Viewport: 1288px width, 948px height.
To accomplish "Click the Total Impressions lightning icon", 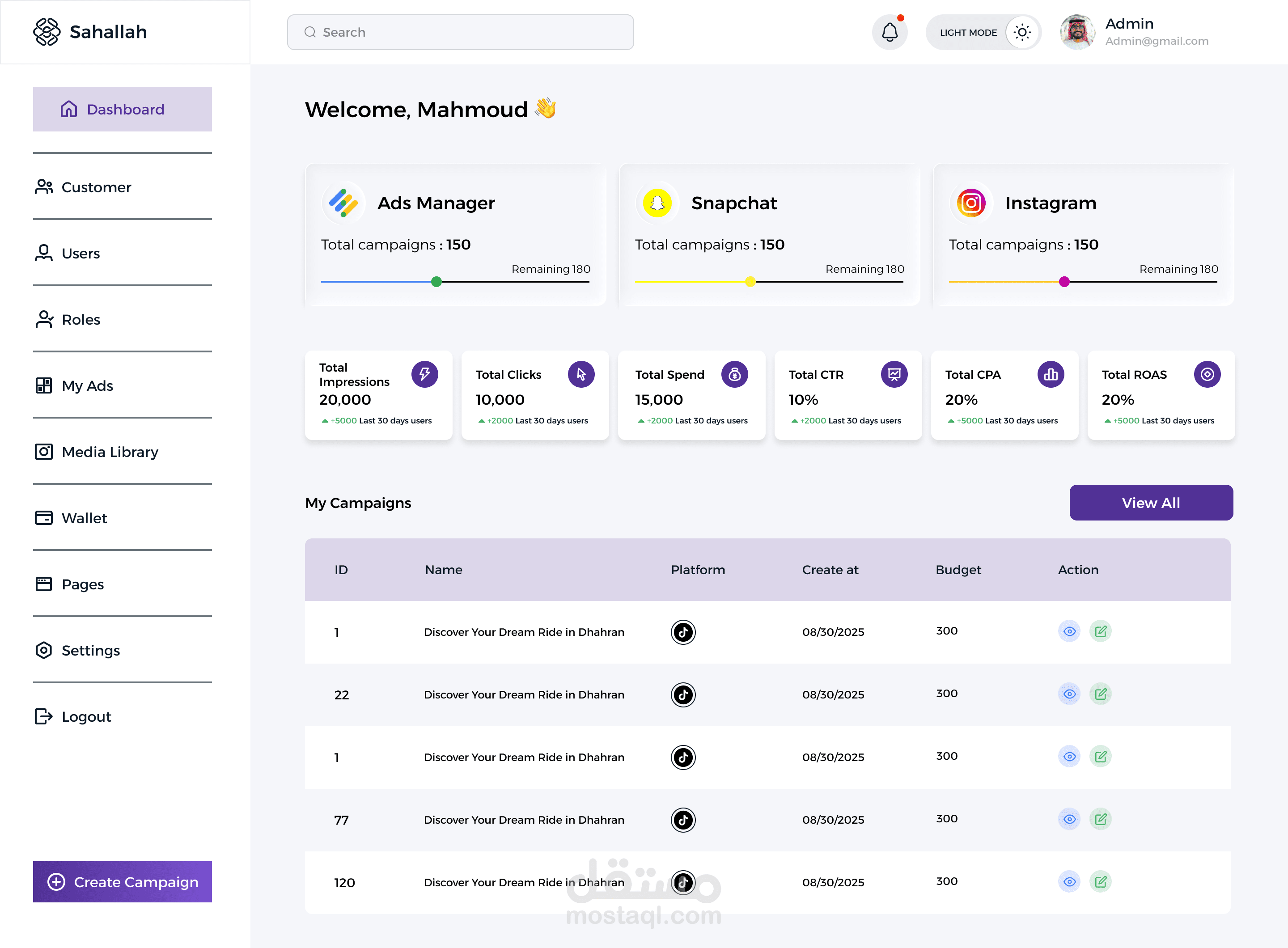I will (425, 374).
